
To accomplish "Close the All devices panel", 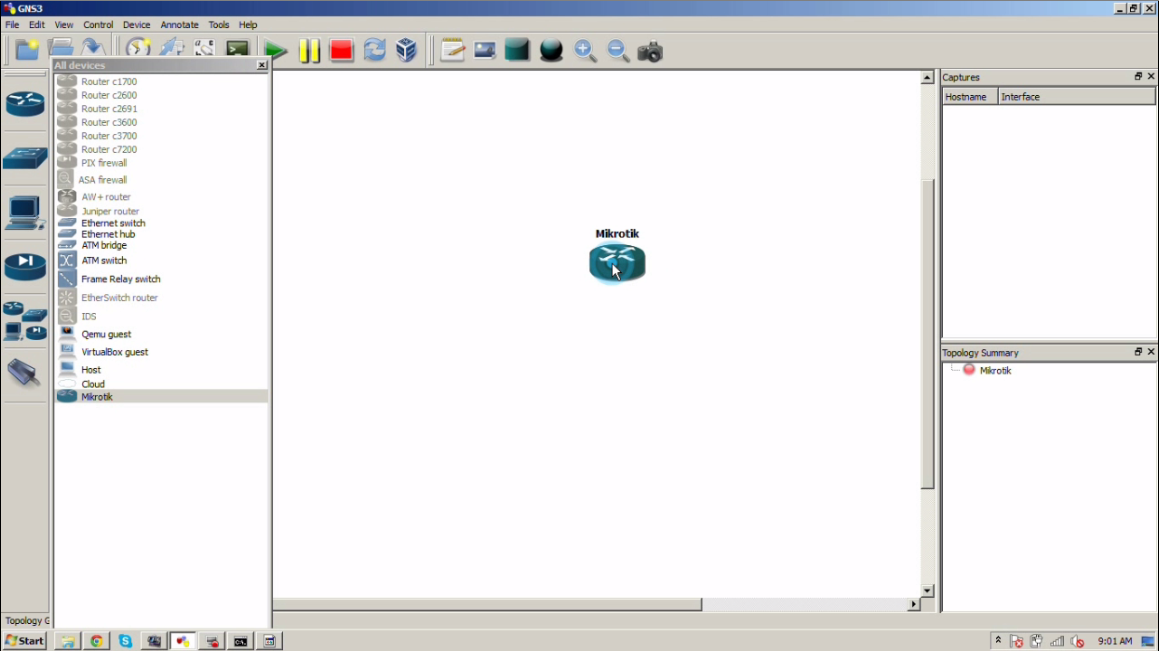I will tap(262, 65).
